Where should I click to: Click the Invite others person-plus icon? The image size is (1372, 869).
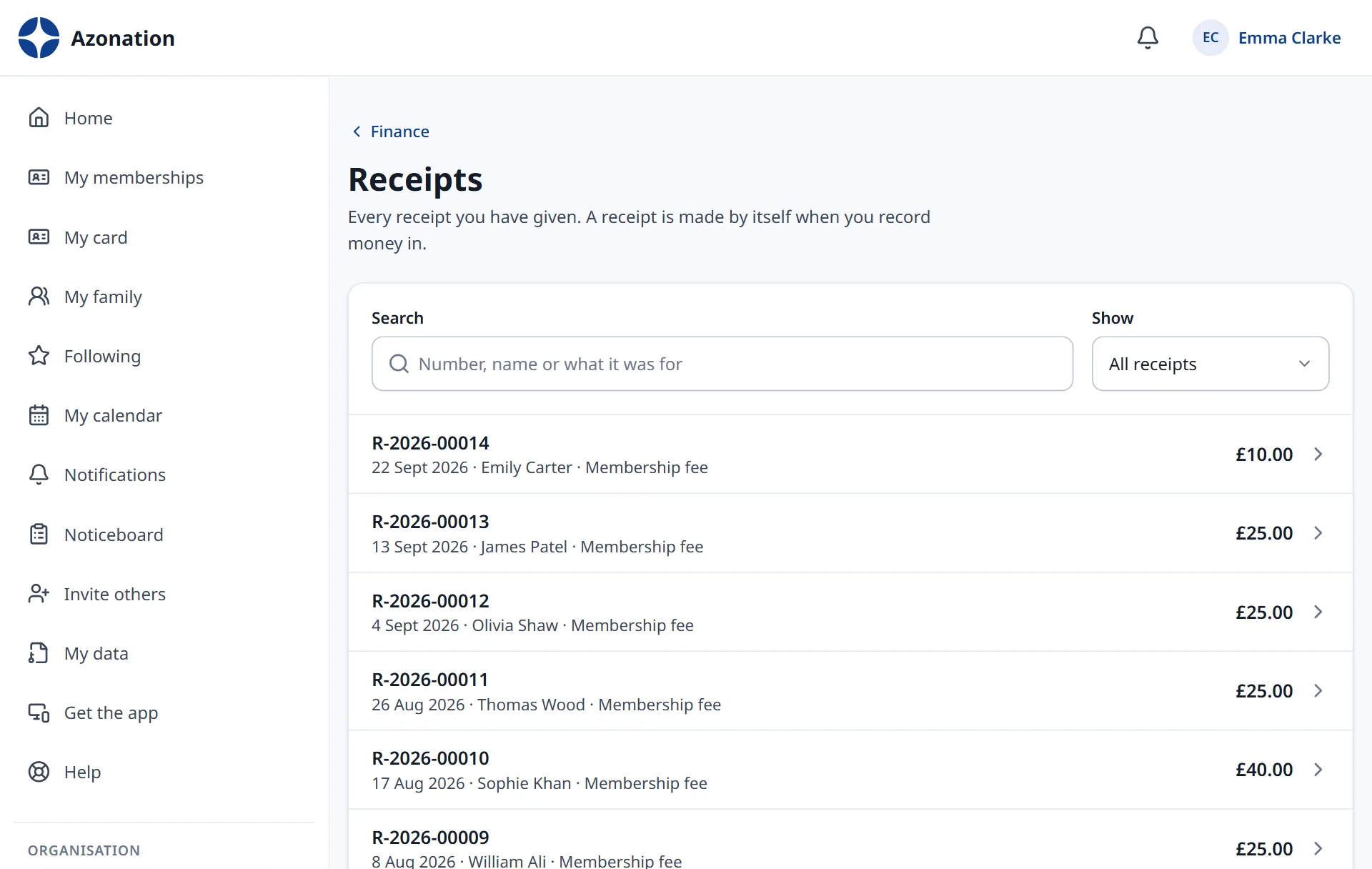(x=39, y=594)
